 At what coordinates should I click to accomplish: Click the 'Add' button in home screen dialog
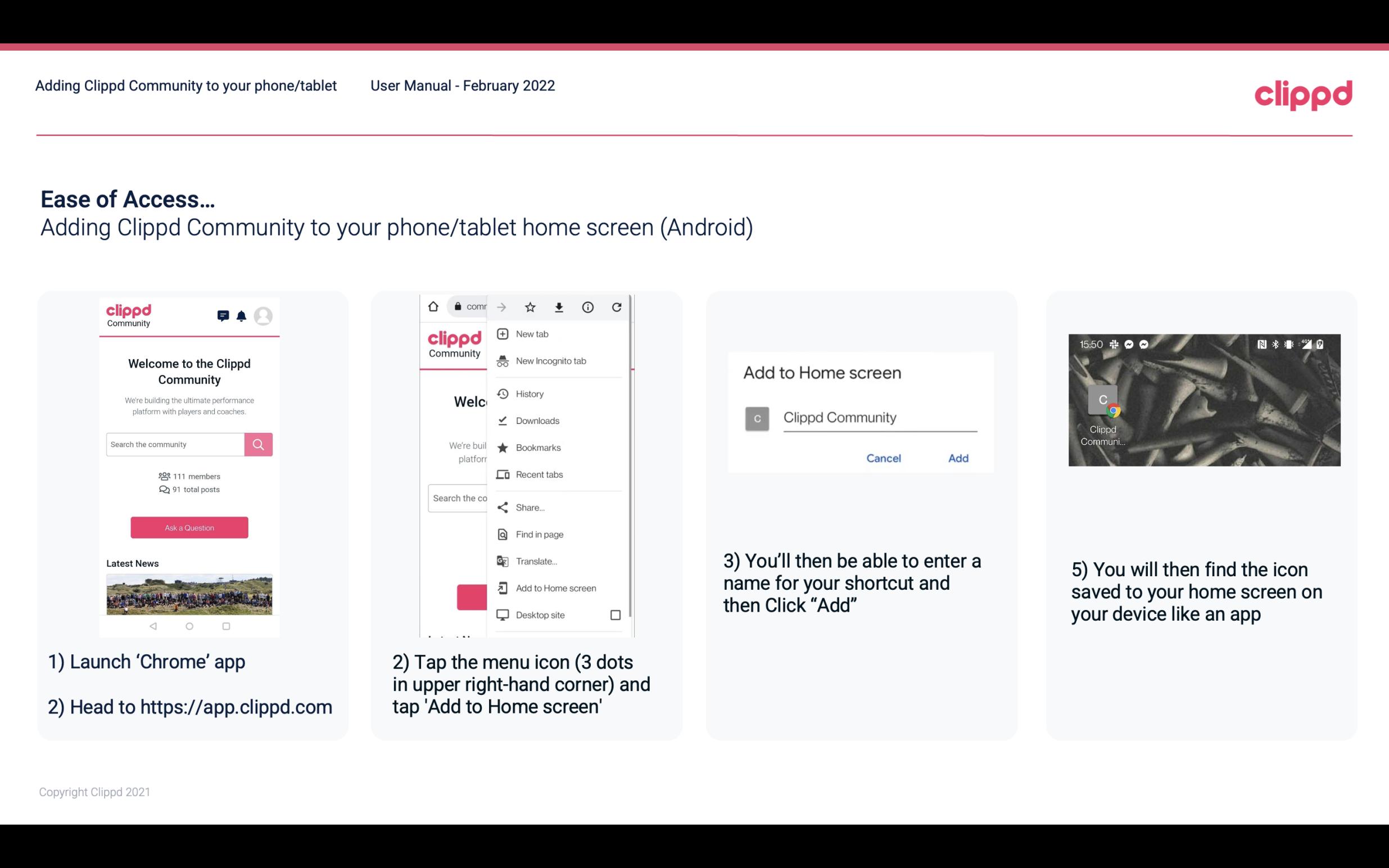[x=958, y=457]
